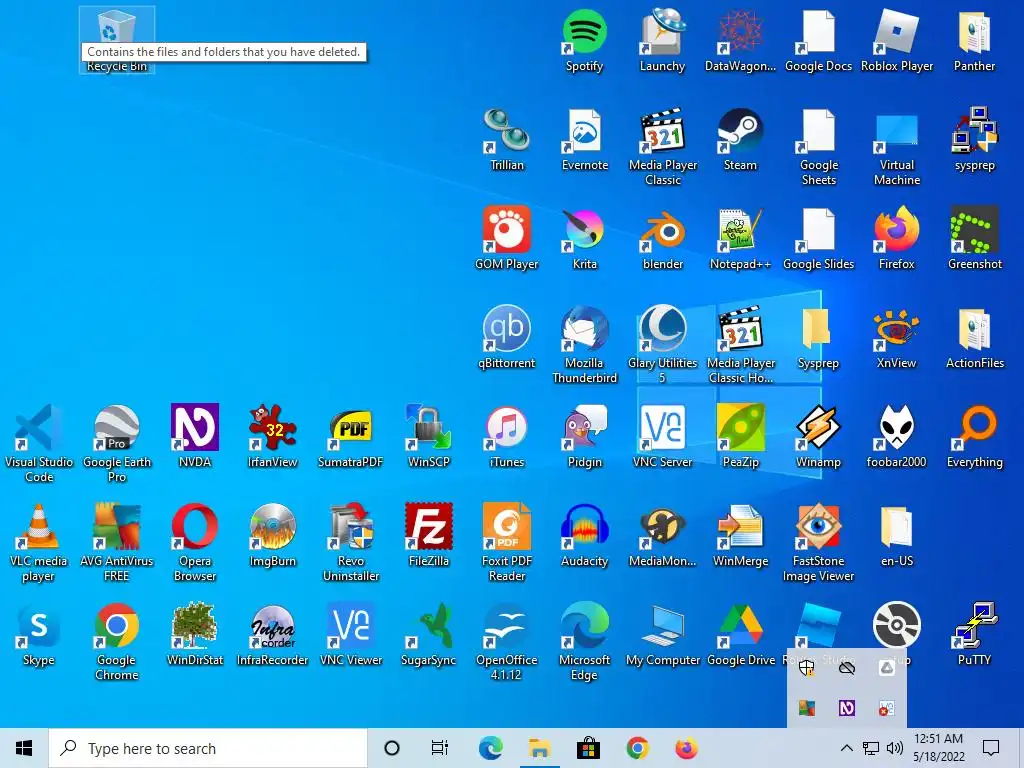The width and height of the screenshot is (1024, 768).
Task: Select the en-US folder
Action: [x=897, y=536]
